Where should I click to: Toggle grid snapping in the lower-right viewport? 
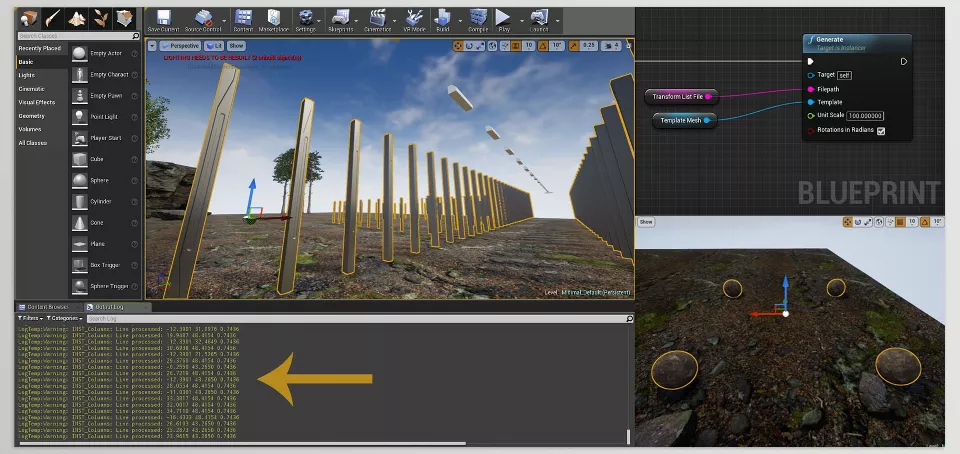(x=900, y=222)
